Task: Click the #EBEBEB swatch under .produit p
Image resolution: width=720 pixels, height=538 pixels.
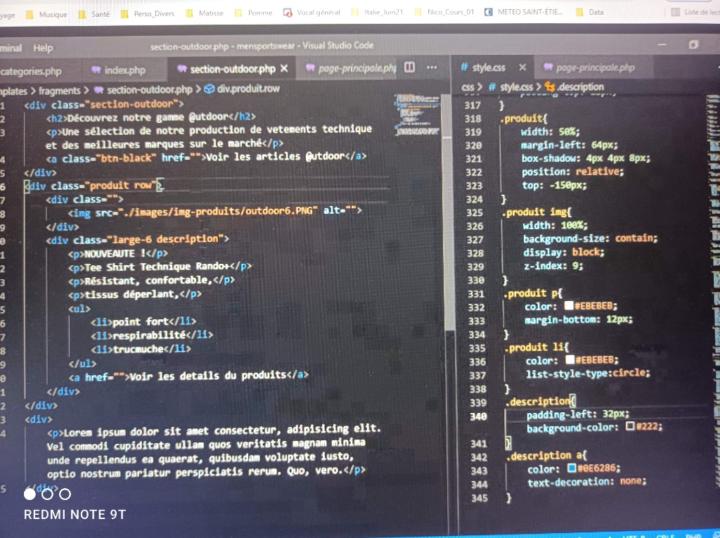Action: click(568, 305)
